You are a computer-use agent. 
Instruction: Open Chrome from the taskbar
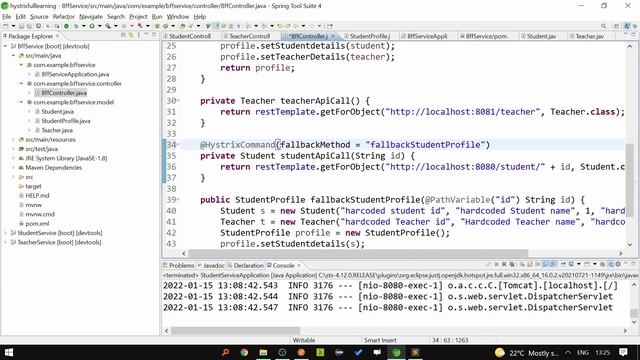click(x=244, y=352)
